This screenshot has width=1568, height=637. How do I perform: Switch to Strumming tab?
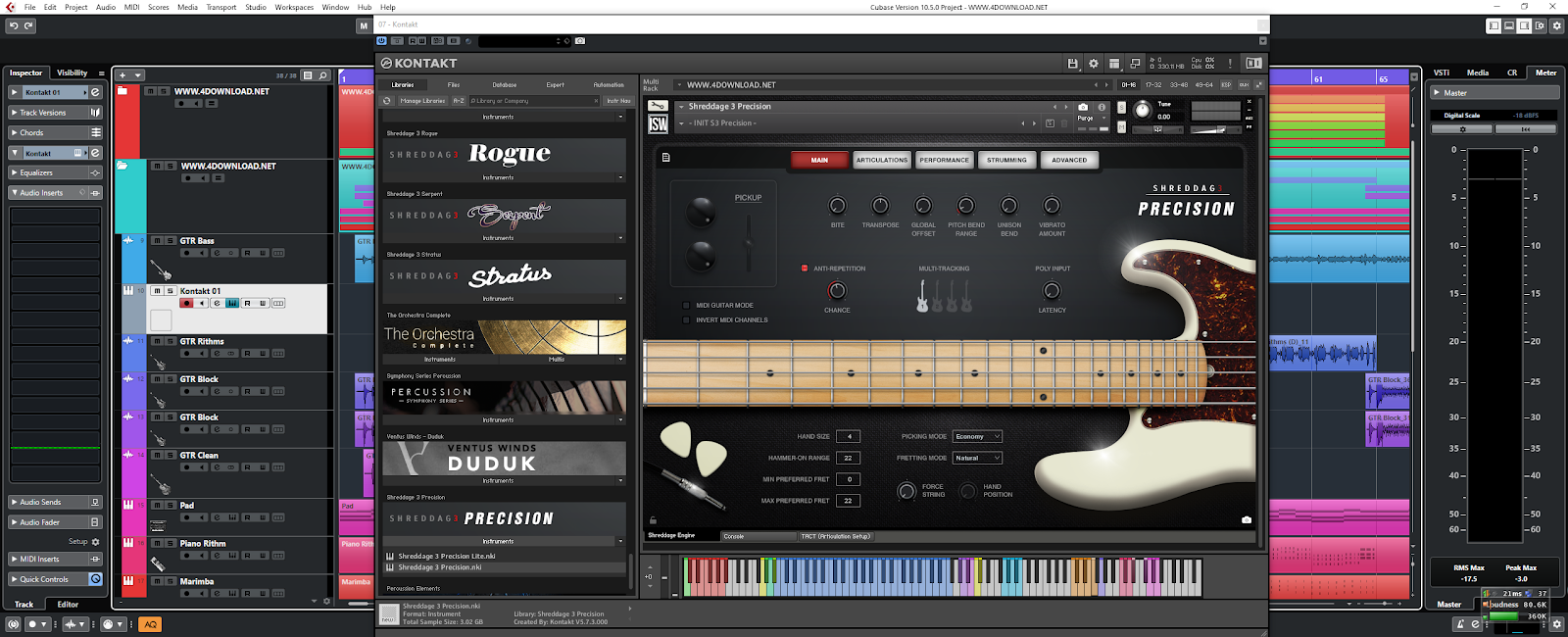coord(1006,160)
